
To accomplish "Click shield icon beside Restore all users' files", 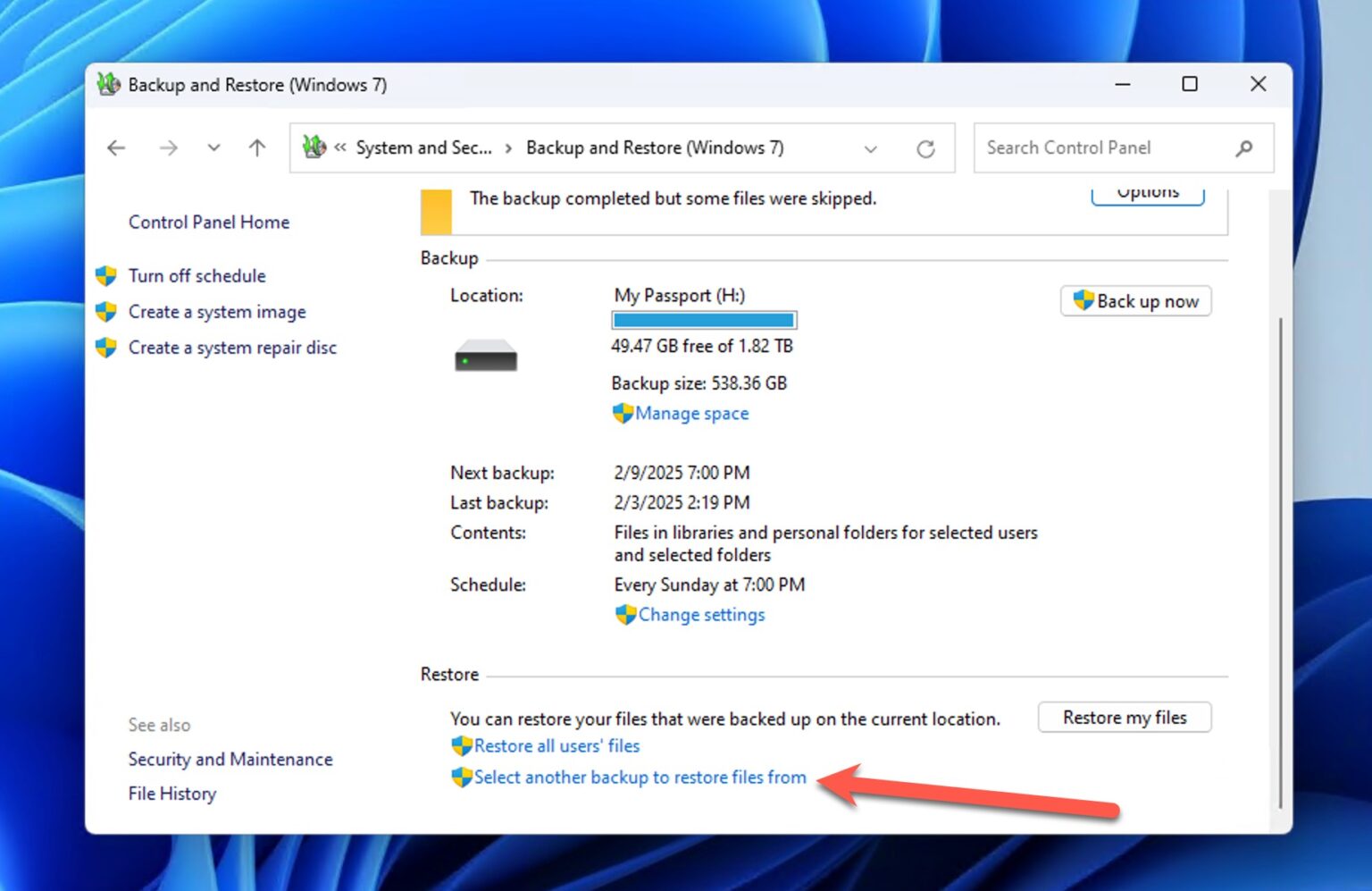I will 462,745.
